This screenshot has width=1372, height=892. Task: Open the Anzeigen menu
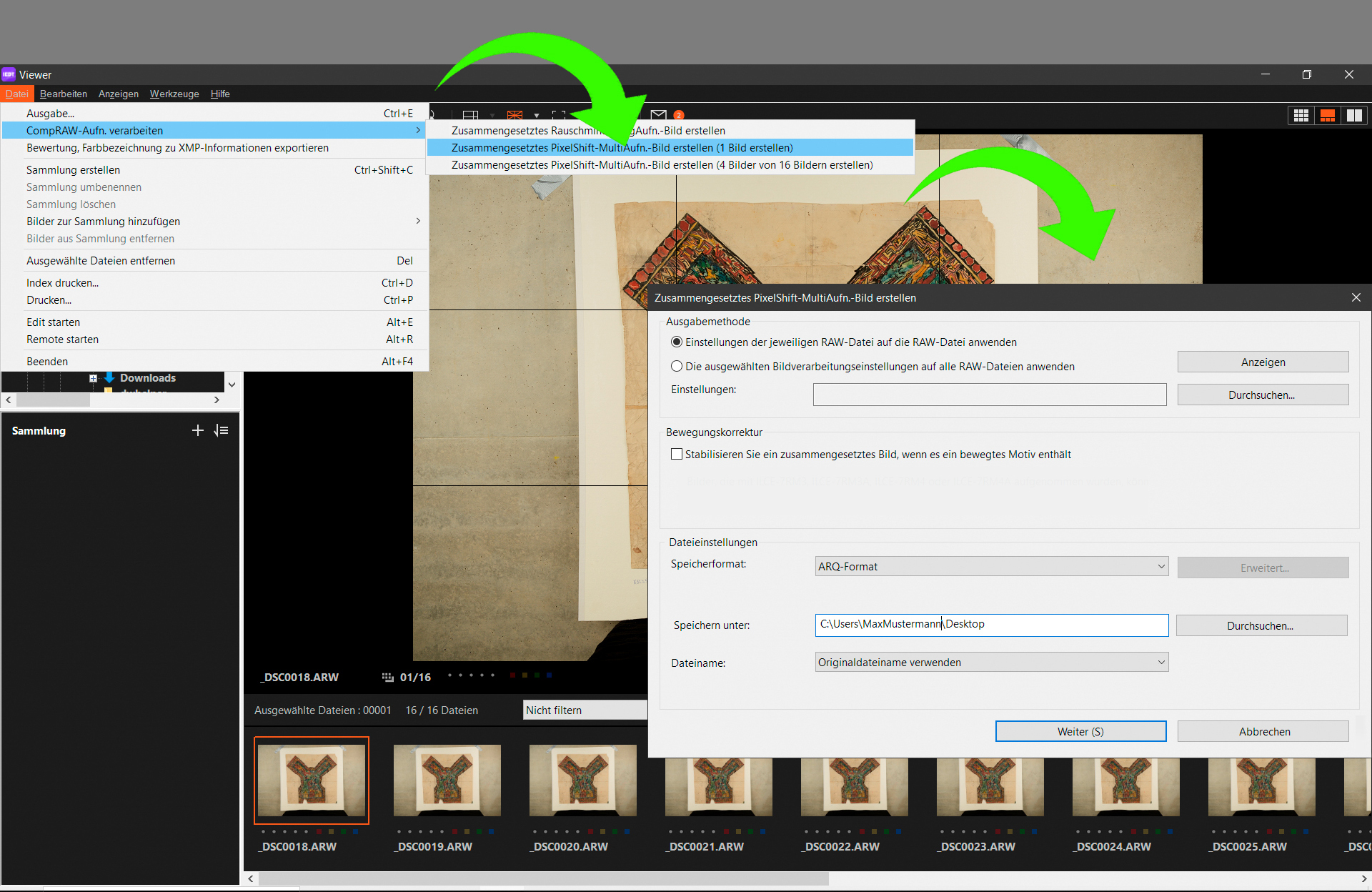(119, 94)
